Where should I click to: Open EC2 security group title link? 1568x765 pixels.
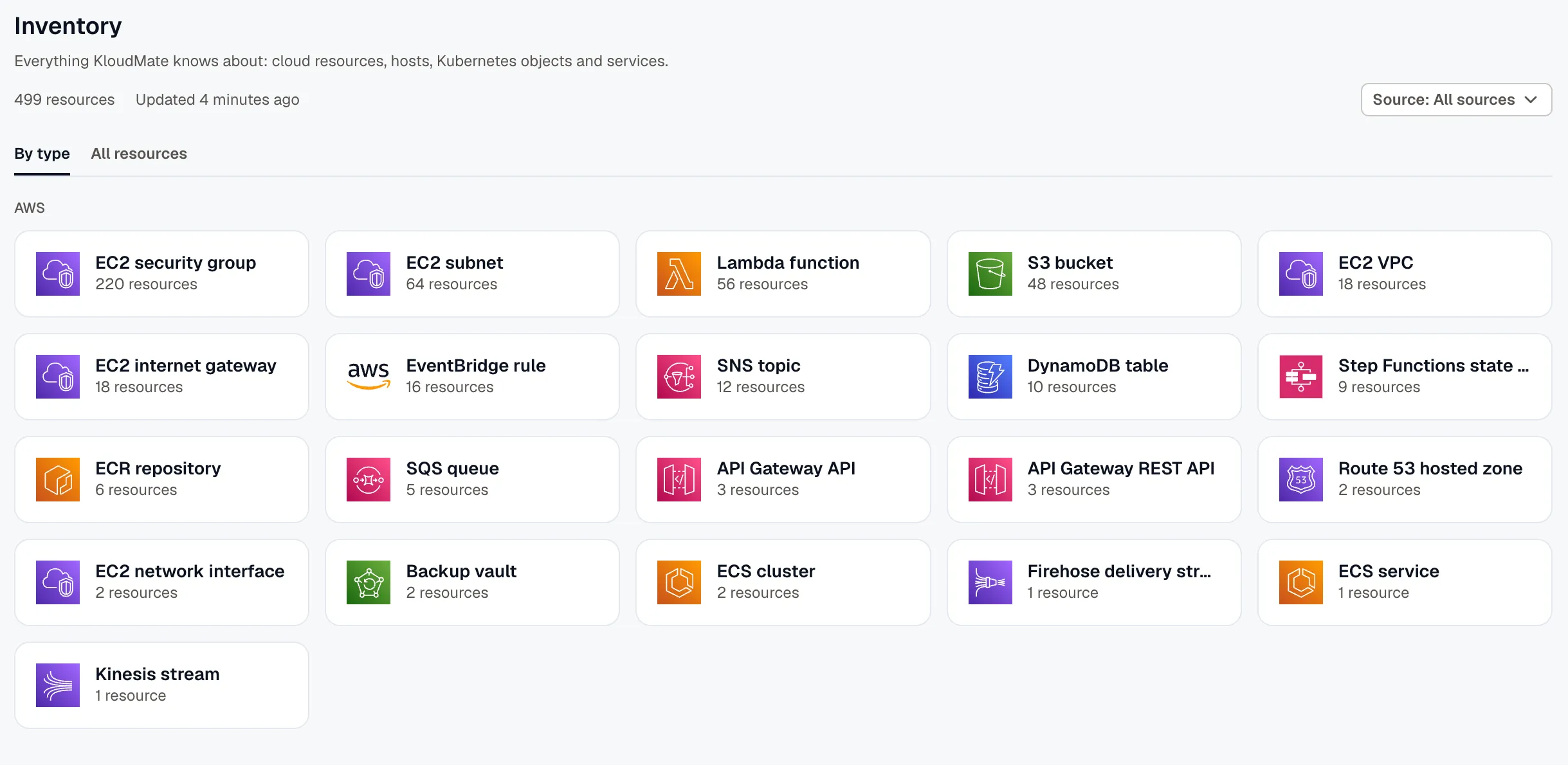point(176,262)
